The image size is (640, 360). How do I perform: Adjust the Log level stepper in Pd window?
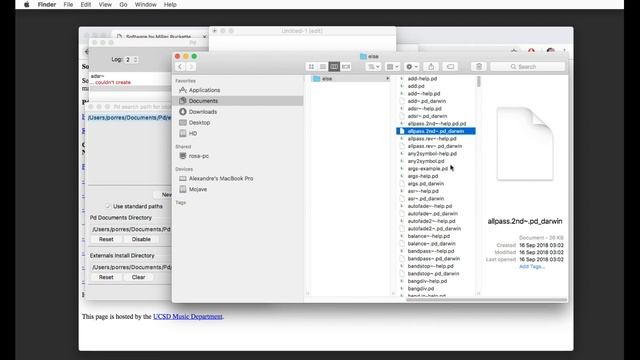pyautogui.click(x=136, y=60)
